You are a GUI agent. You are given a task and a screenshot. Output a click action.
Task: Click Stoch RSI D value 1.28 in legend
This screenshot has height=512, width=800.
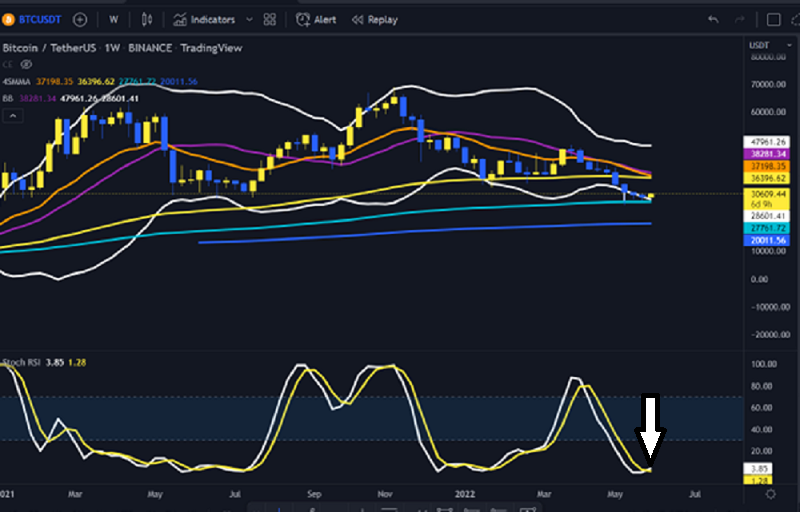click(77, 363)
